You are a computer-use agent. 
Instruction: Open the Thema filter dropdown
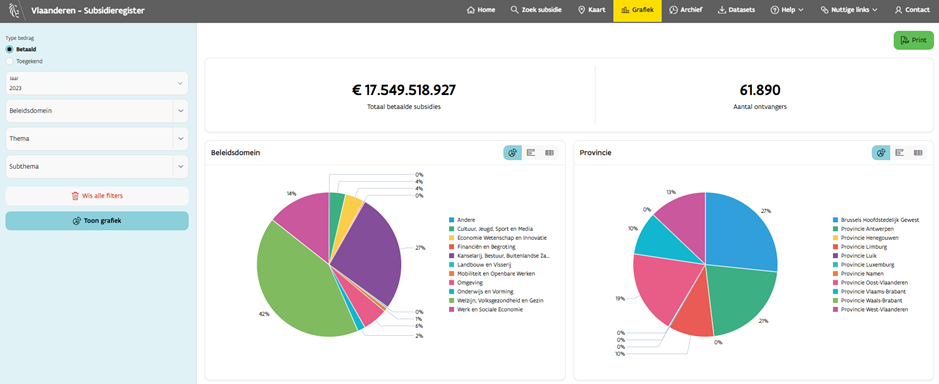pos(97,138)
